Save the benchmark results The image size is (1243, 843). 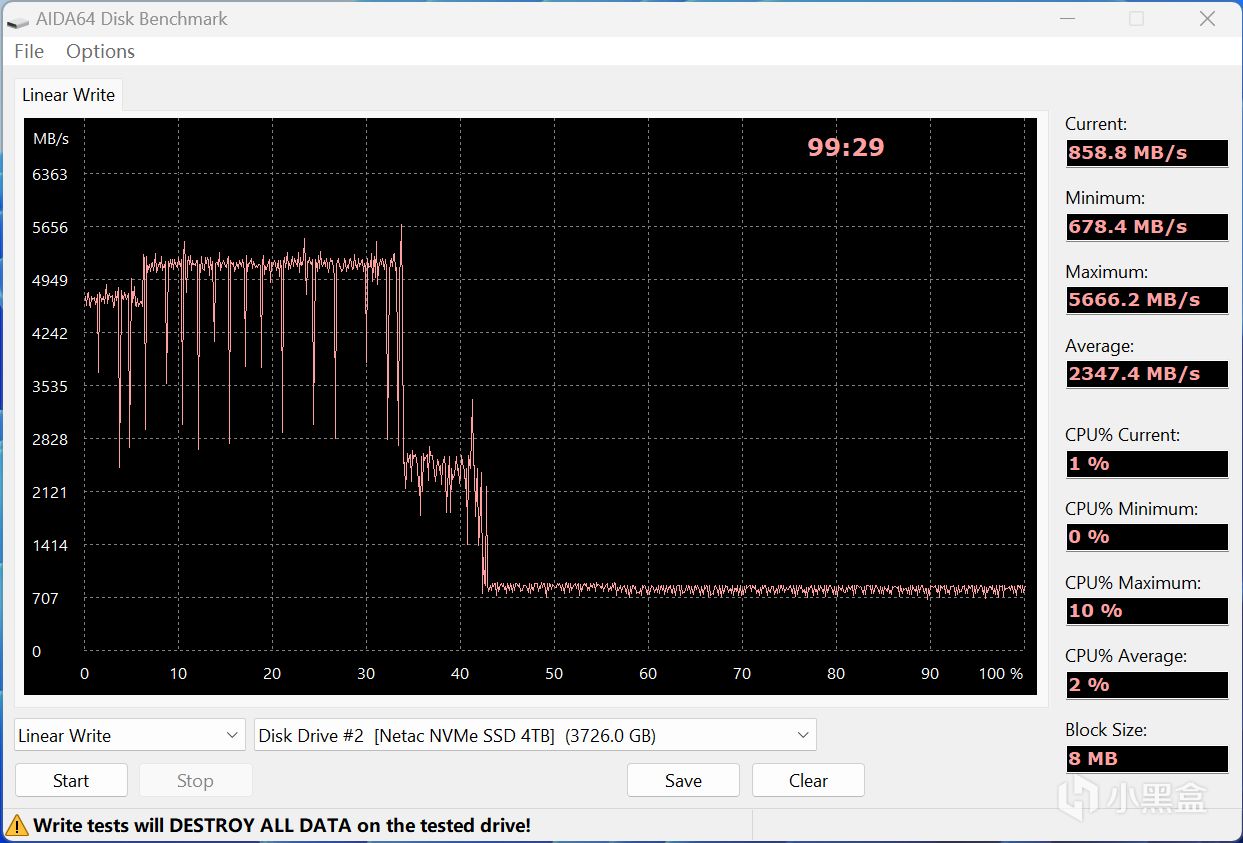tap(683, 780)
